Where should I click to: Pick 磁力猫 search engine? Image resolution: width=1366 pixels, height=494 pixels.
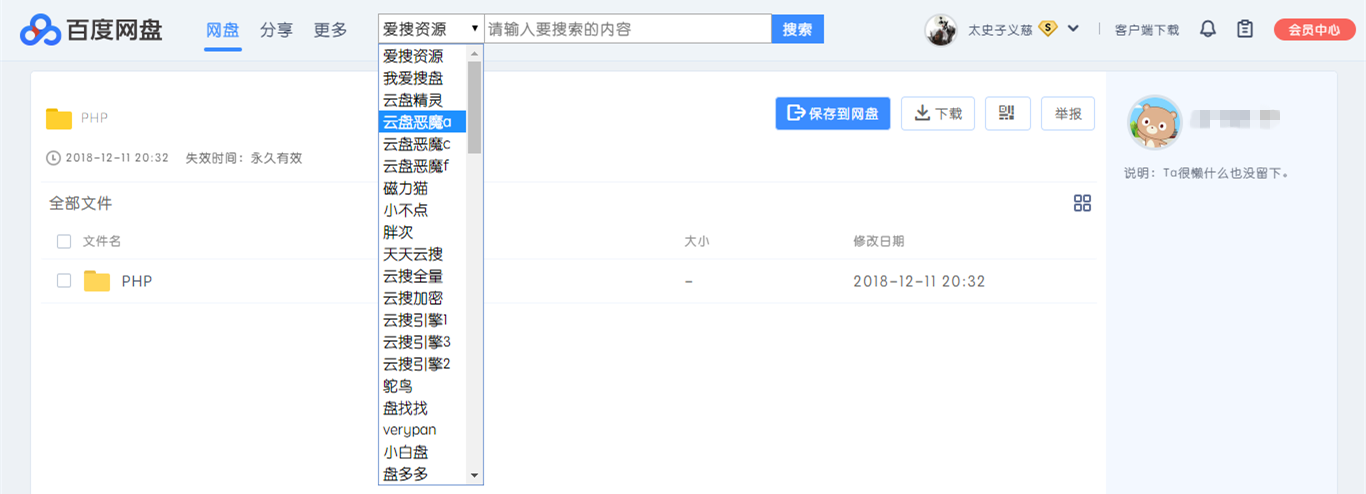tap(423, 188)
